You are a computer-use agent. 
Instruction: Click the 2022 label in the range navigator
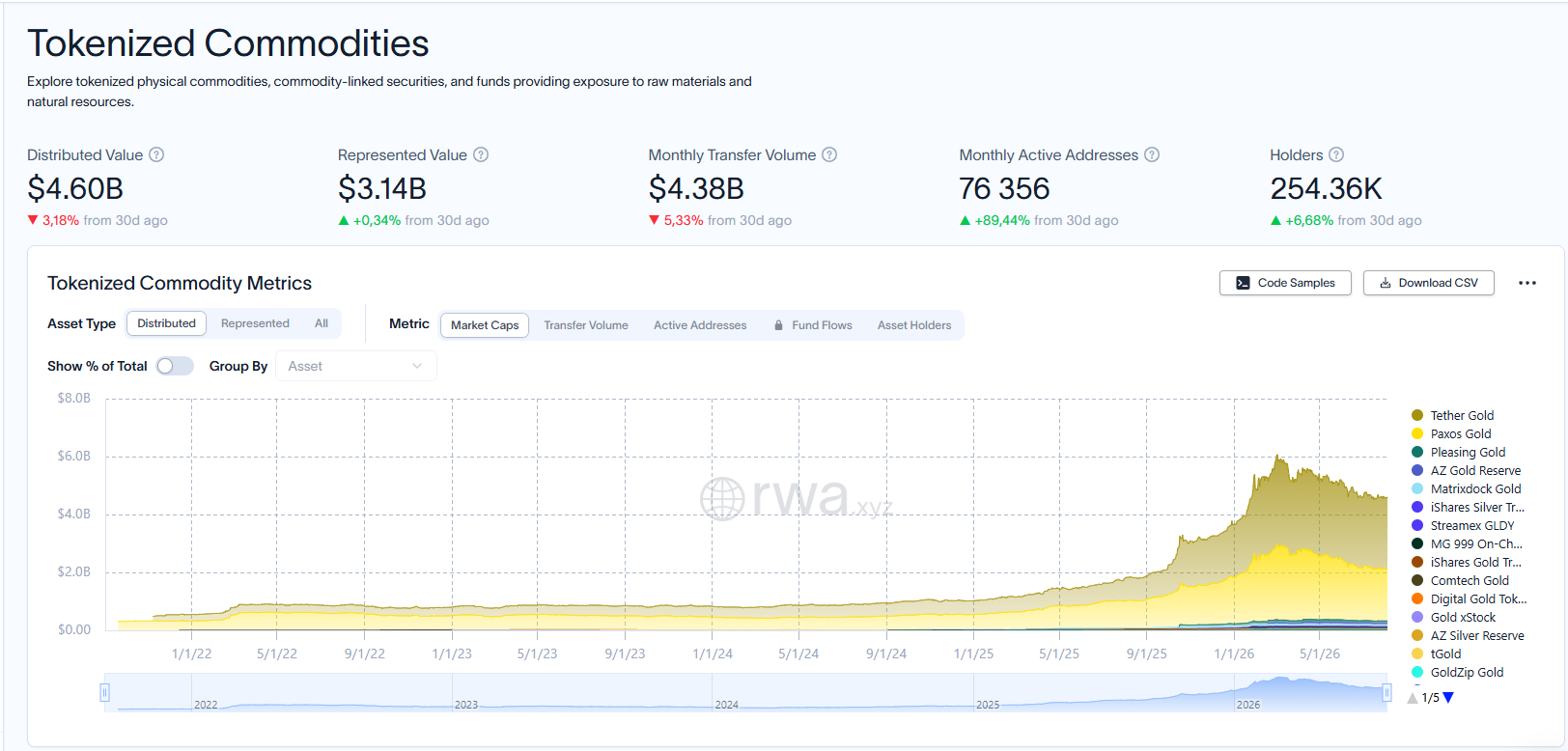click(x=206, y=705)
